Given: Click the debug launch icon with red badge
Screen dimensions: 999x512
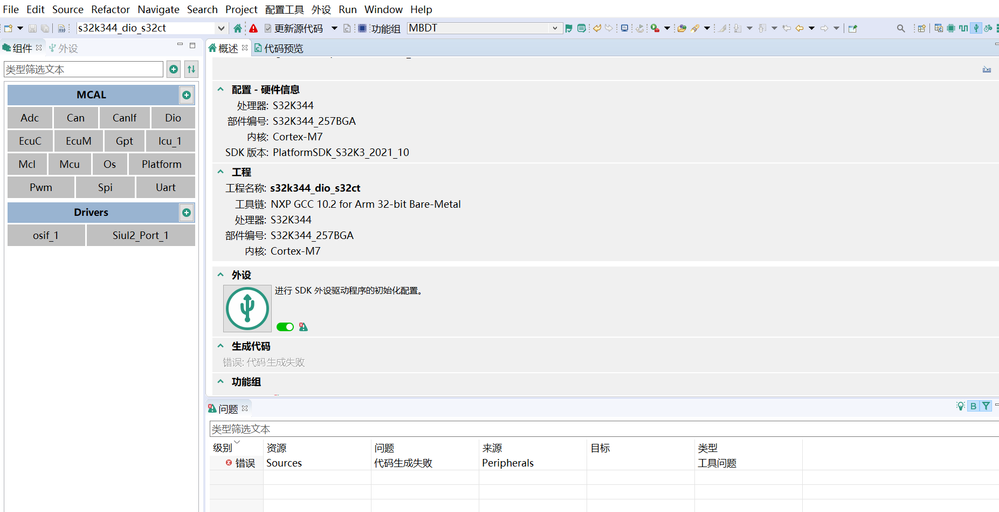Looking at the screenshot, I should click(x=654, y=28).
